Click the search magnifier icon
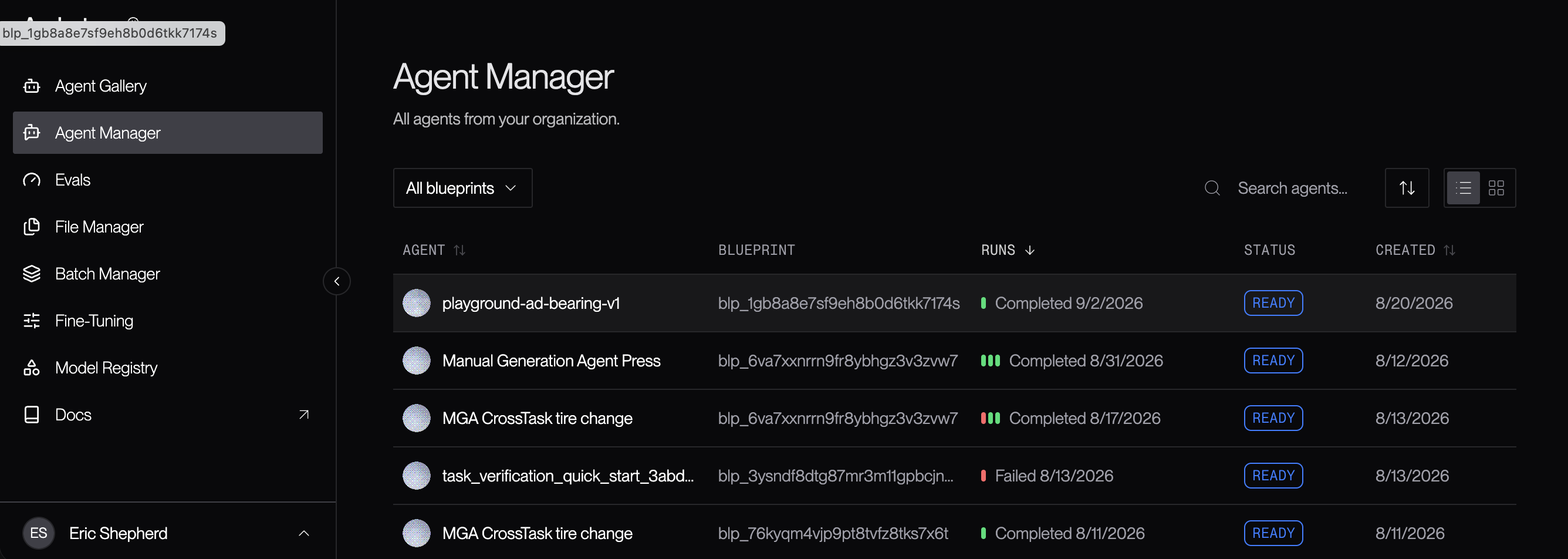 (1212, 187)
